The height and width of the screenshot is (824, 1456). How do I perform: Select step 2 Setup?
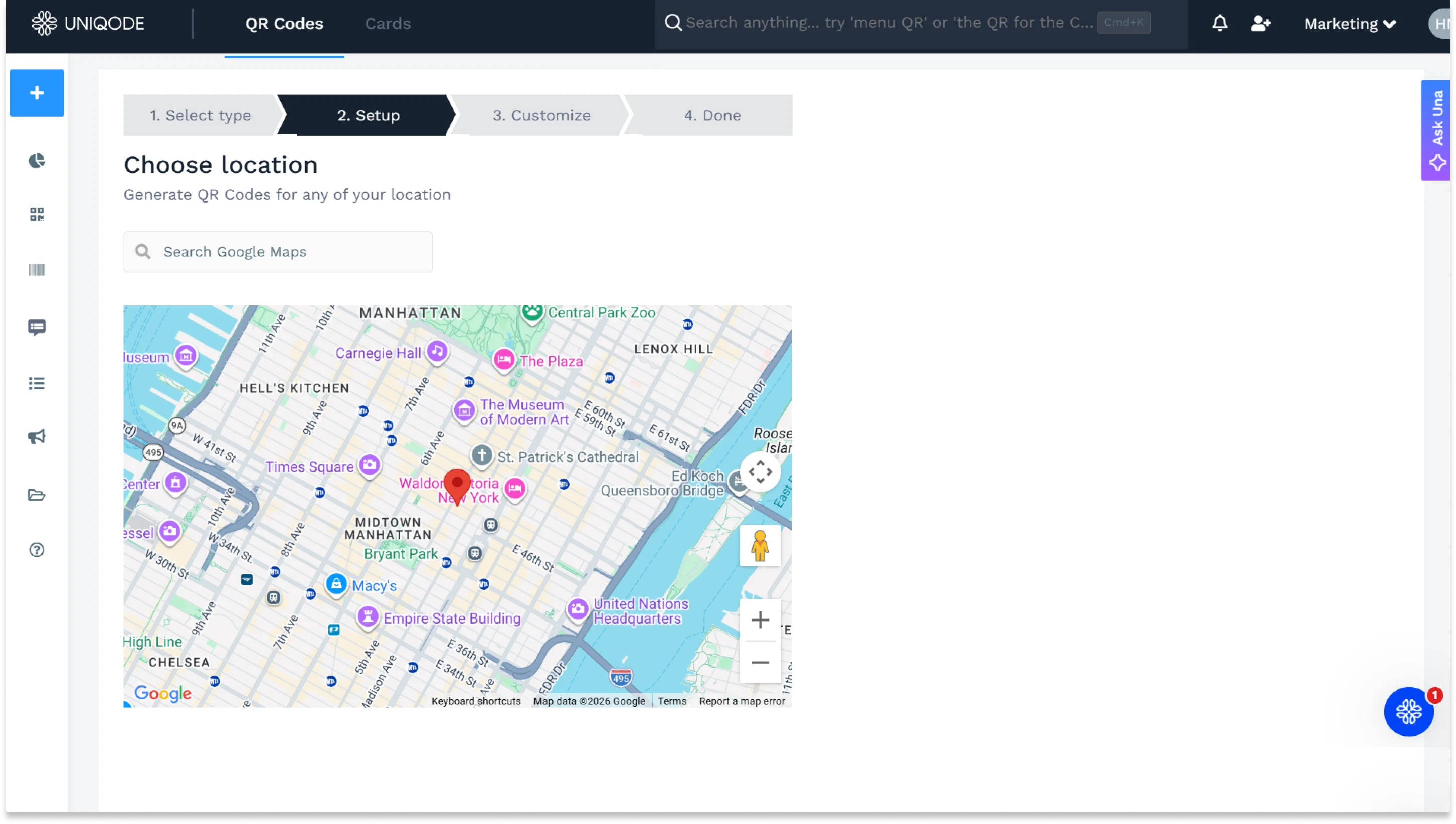(368, 115)
